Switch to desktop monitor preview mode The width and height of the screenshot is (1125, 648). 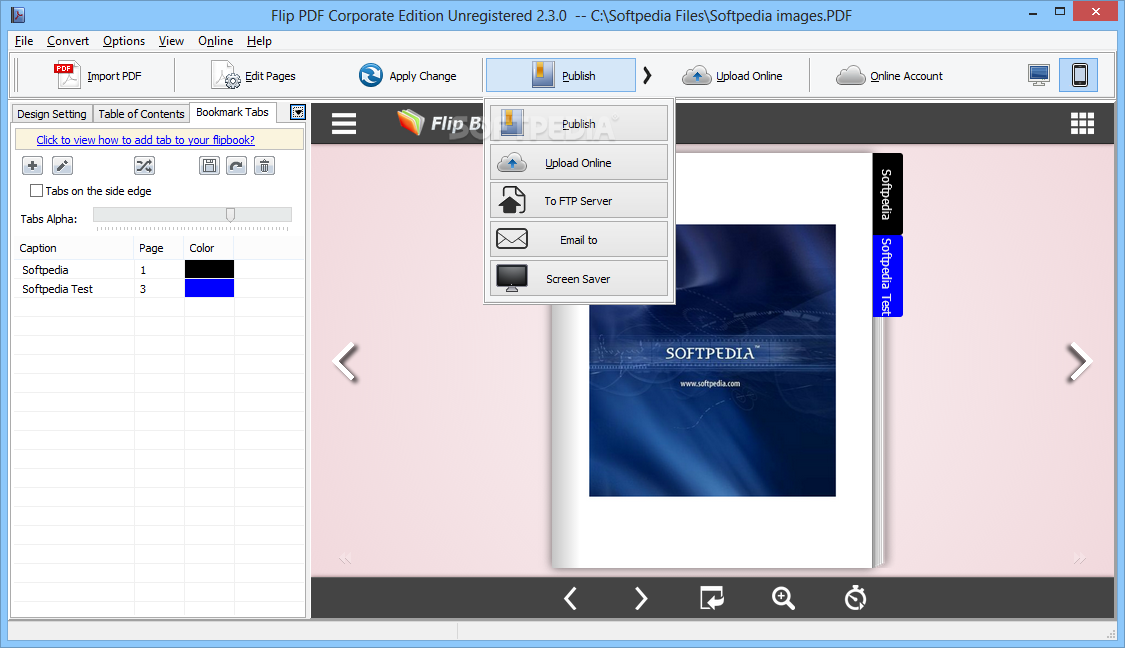coord(1039,75)
